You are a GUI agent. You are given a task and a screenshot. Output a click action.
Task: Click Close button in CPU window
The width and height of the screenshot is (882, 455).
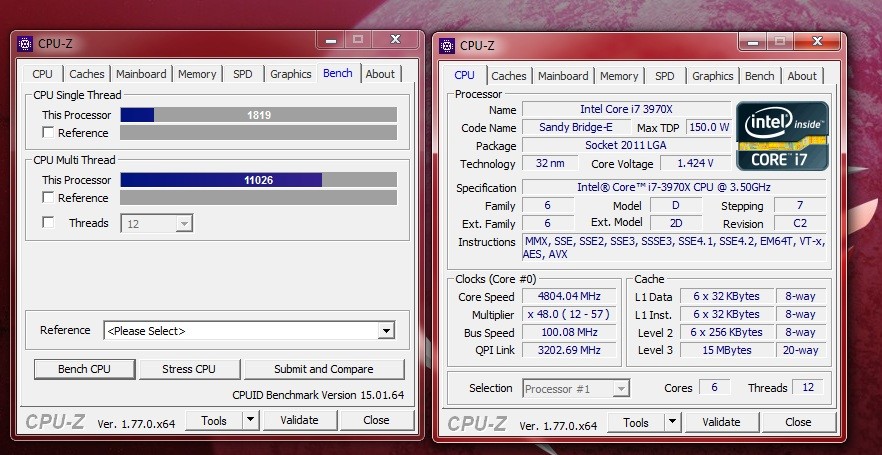(x=798, y=422)
